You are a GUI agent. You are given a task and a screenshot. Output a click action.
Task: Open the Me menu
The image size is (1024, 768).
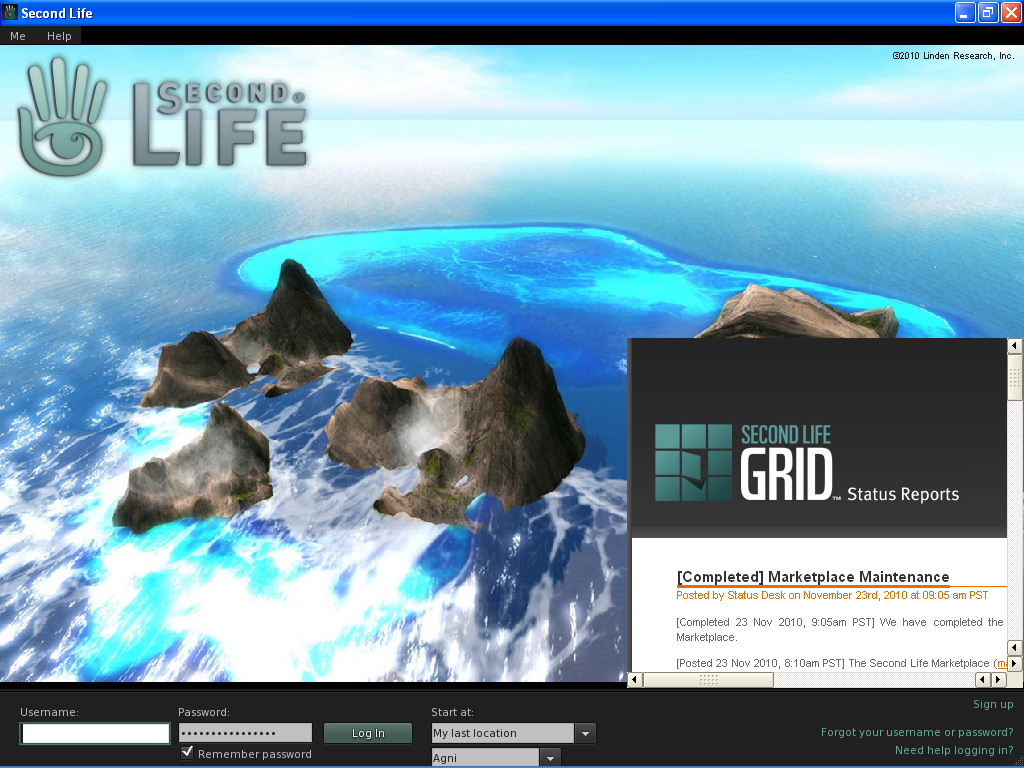18,36
